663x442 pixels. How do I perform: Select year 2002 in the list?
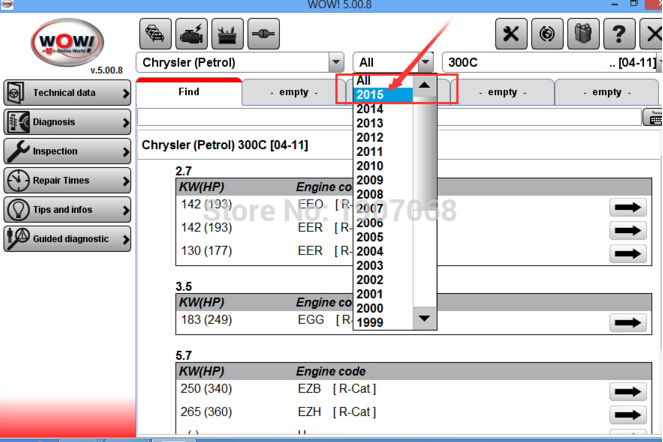tap(383, 280)
